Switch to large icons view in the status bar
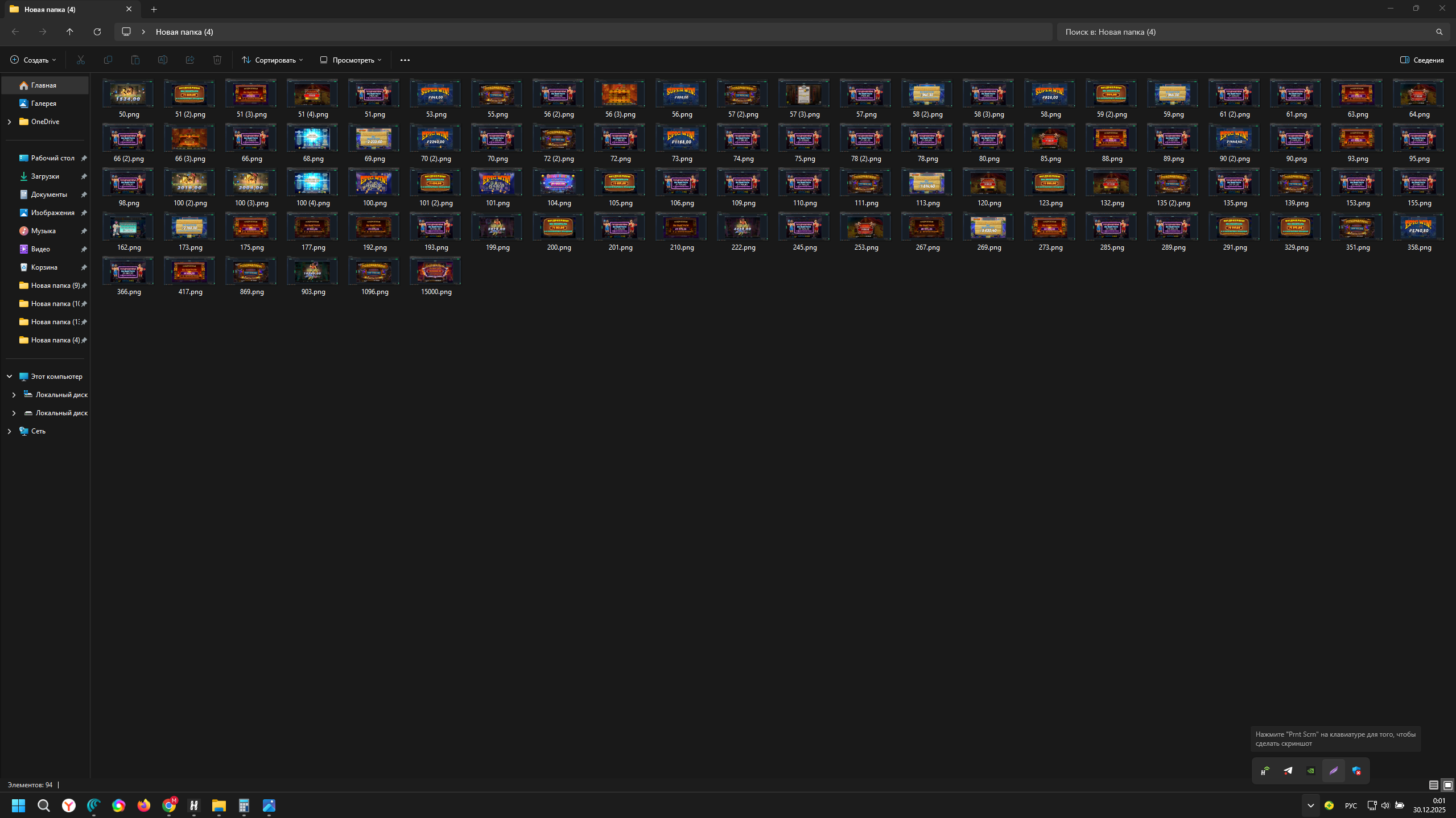The width and height of the screenshot is (1456, 818). coord(1448,784)
